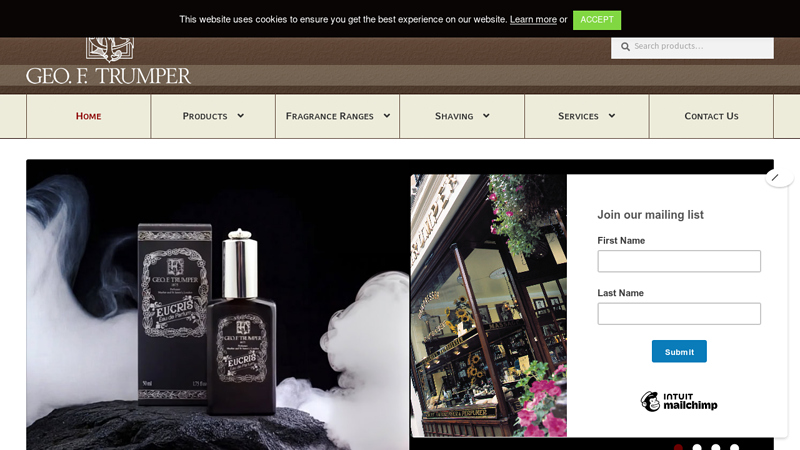Select the third slider dot

(716, 447)
